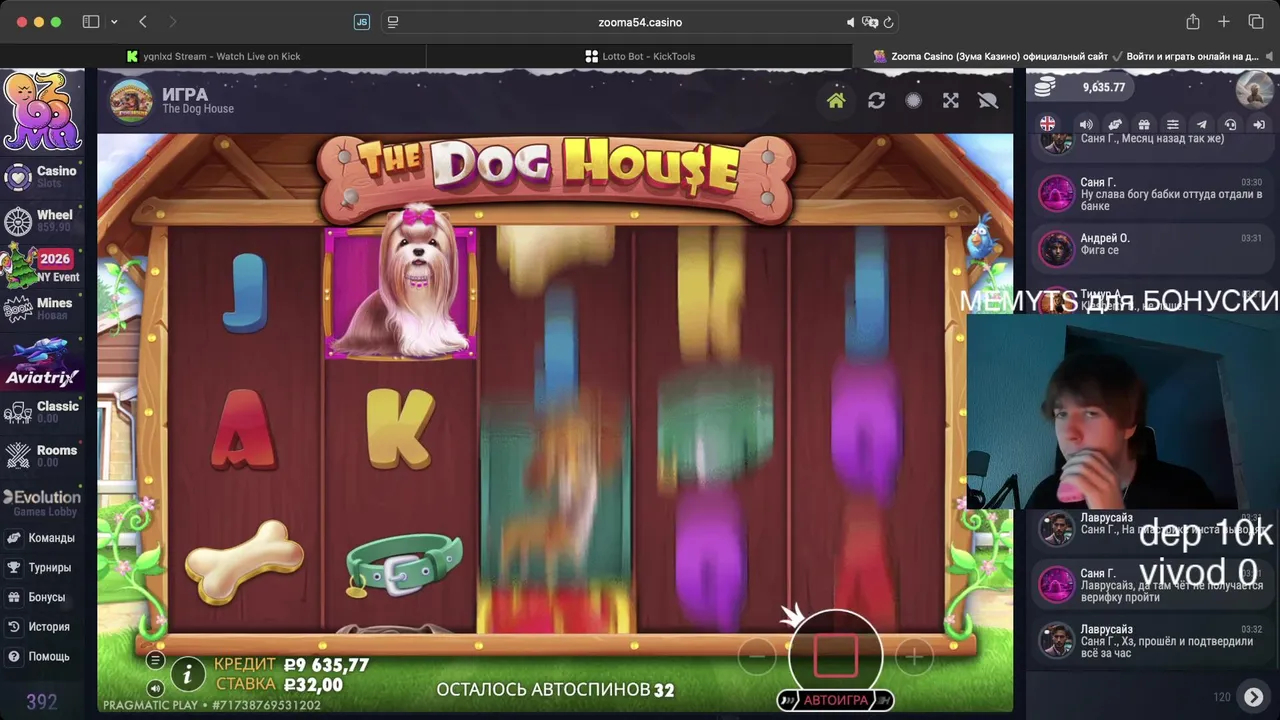1280x720 pixels.
Task: Go to Турниры page
Action: click(x=40, y=568)
